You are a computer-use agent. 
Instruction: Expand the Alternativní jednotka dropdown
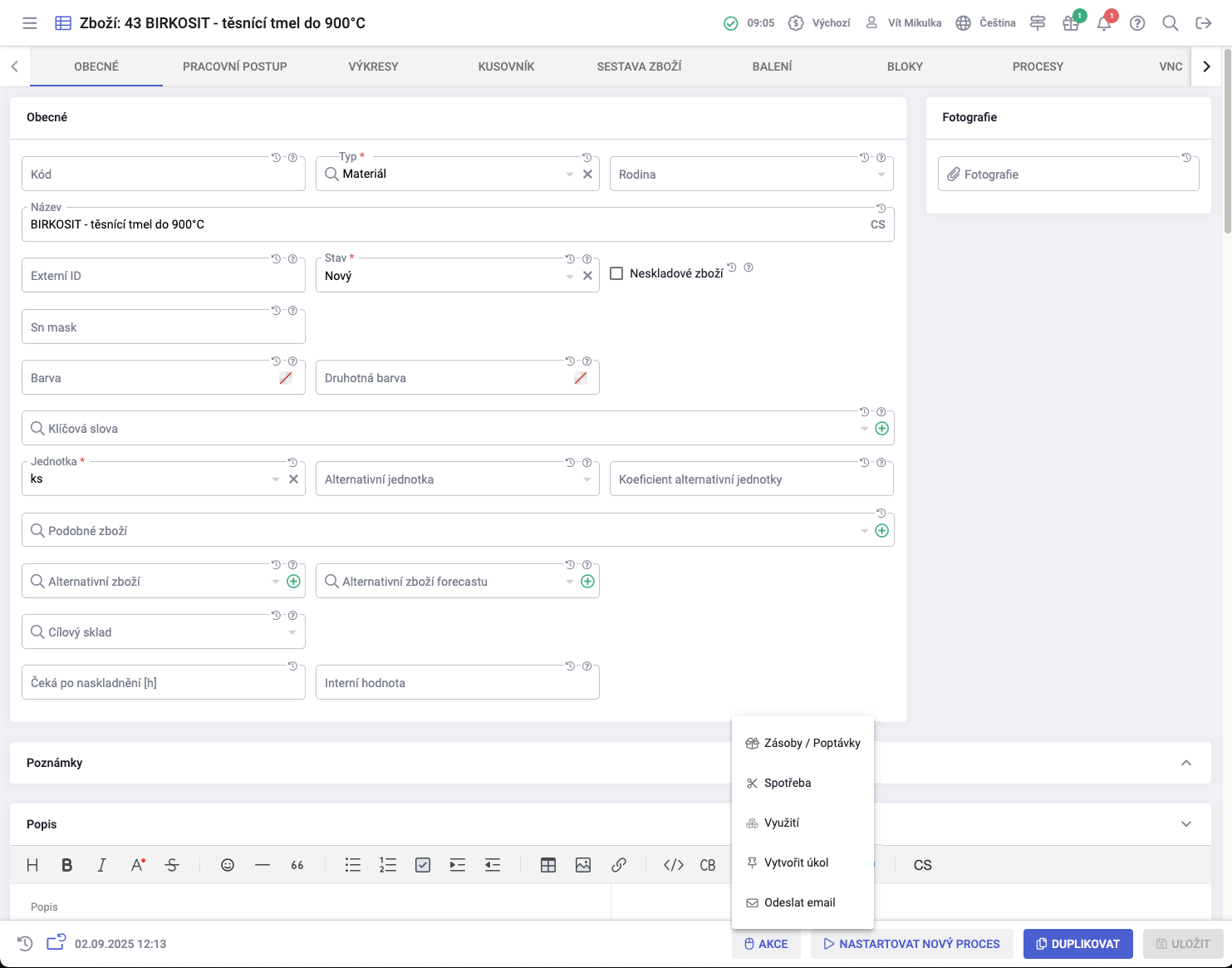click(587, 479)
